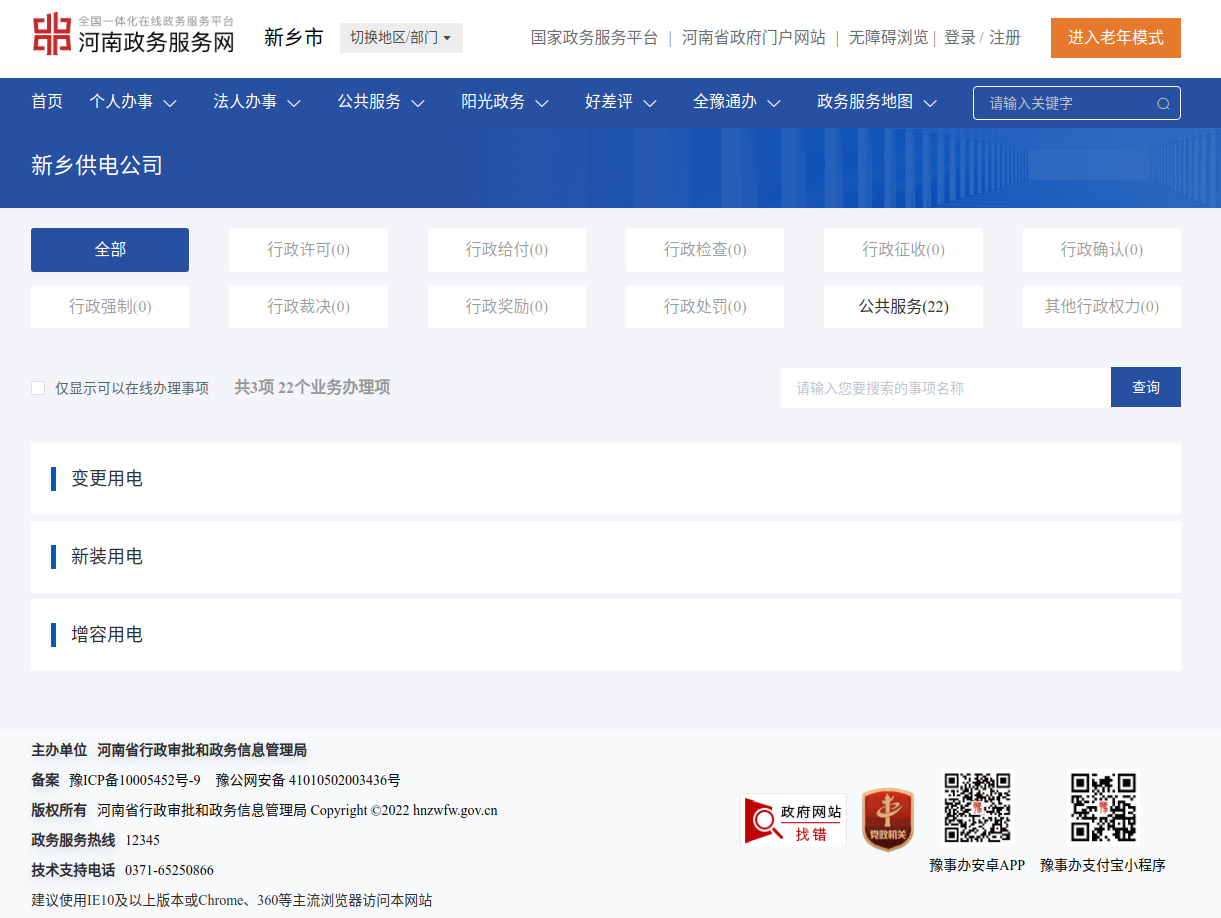Open 法人办事 in the navigation bar
Screen dimensions: 1221x918
tap(245, 102)
